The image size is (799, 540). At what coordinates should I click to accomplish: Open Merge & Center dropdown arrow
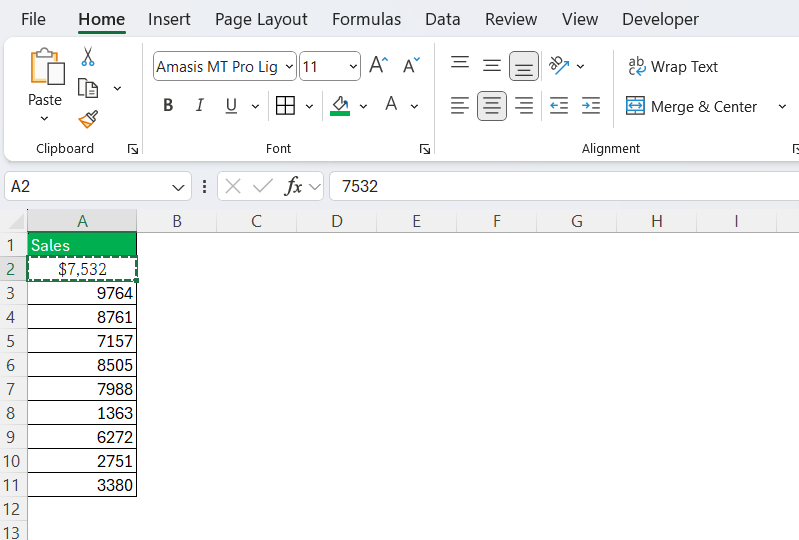click(782, 106)
